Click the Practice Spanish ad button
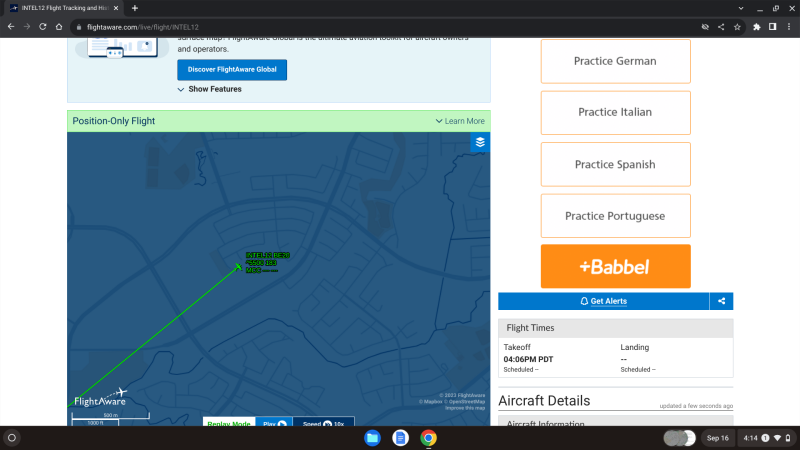Viewport: 800px width, 450px height. pyautogui.click(x=615, y=164)
